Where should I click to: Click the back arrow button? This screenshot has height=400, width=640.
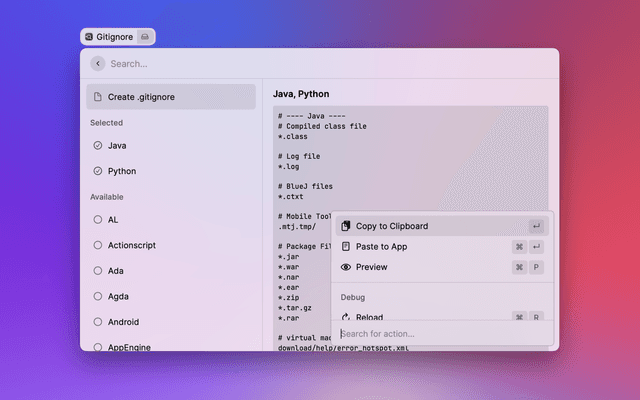point(97,63)
